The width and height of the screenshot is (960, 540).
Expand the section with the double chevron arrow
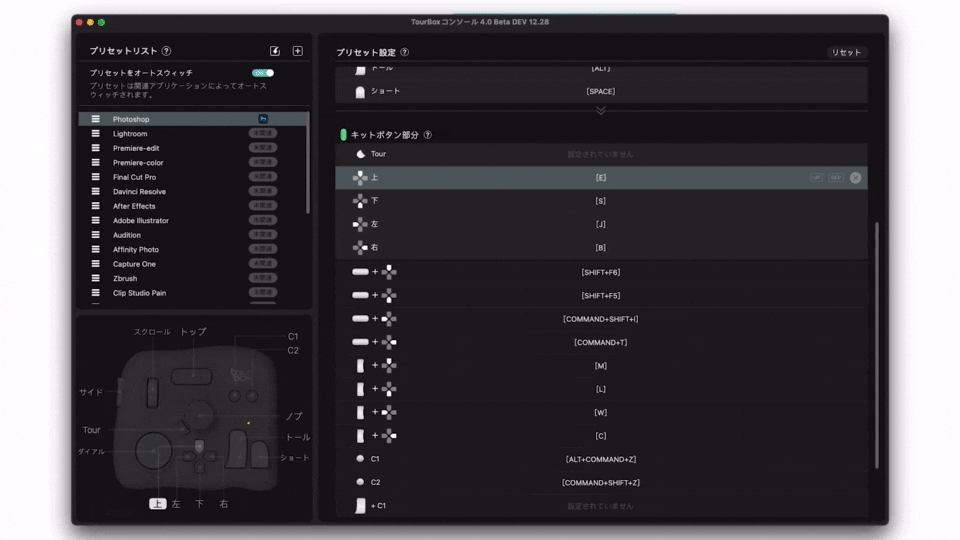(600, 110)
